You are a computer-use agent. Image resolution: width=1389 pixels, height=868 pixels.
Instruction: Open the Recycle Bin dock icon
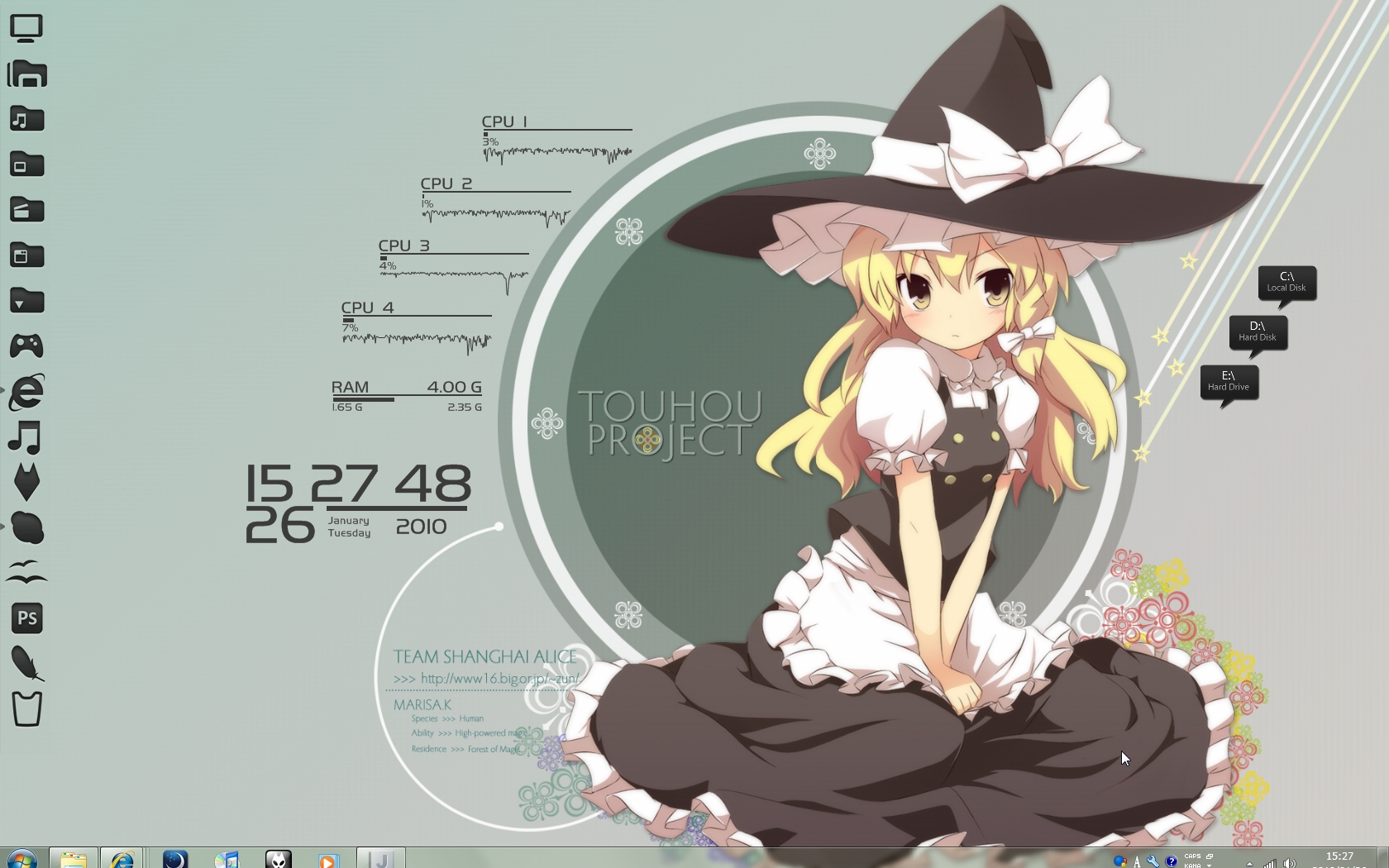pyautogui.click(x=26, y=709)
